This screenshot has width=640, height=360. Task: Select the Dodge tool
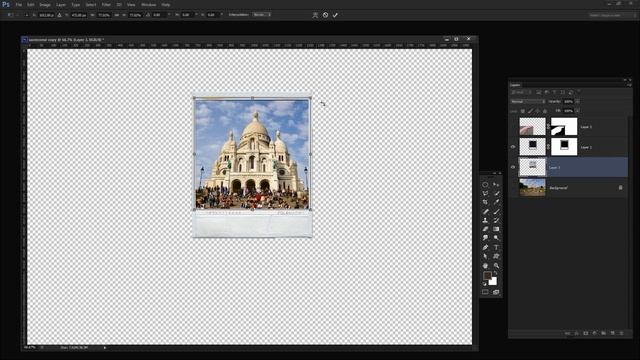(496, 238)
